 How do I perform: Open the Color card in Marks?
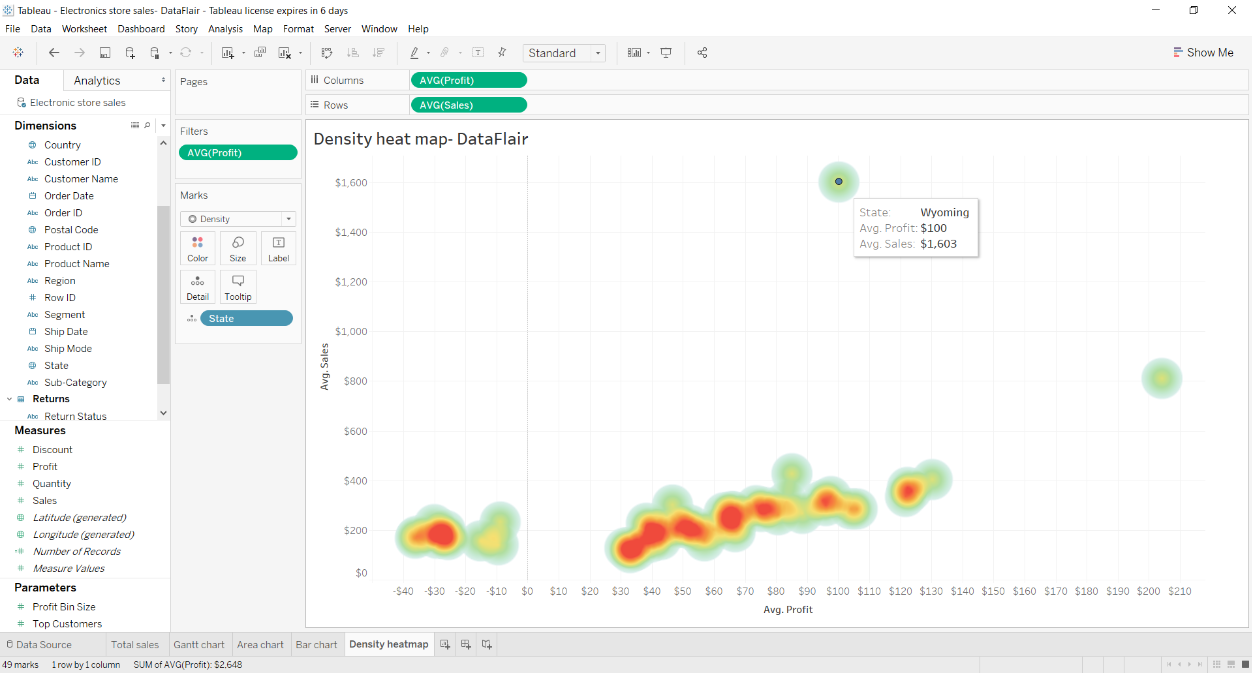click(198, 248)
